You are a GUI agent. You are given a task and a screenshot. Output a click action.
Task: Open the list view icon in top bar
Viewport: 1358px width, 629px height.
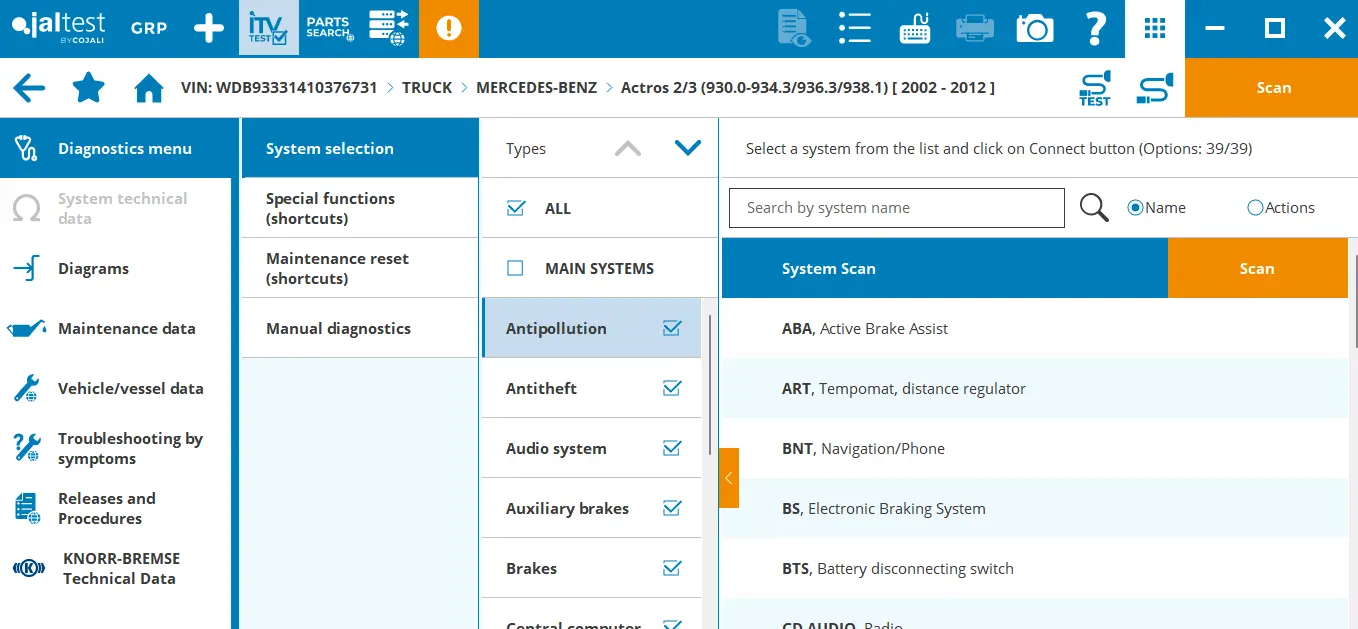click(x=855, y=28)
